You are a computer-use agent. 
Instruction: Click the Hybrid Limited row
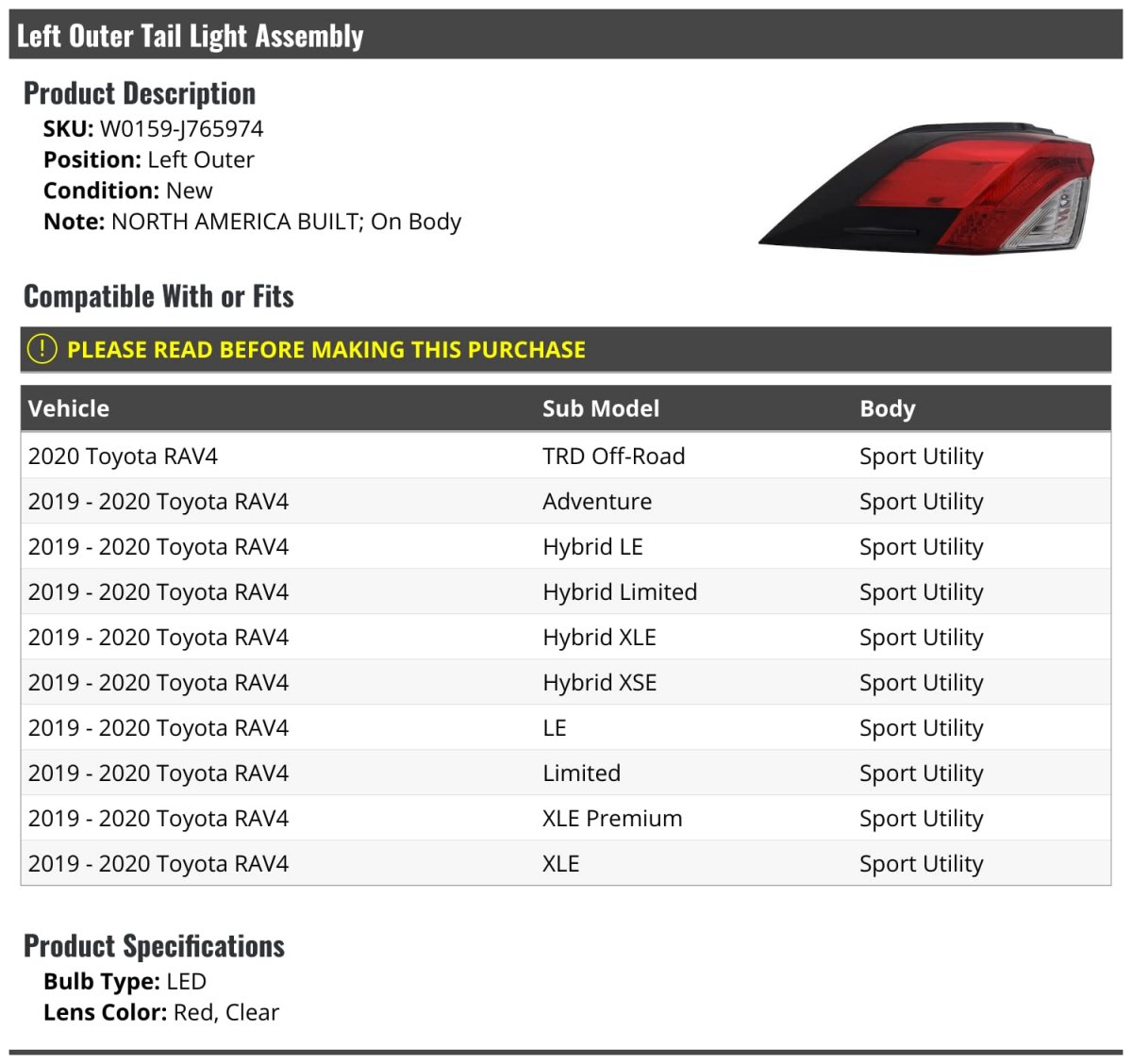566,591
